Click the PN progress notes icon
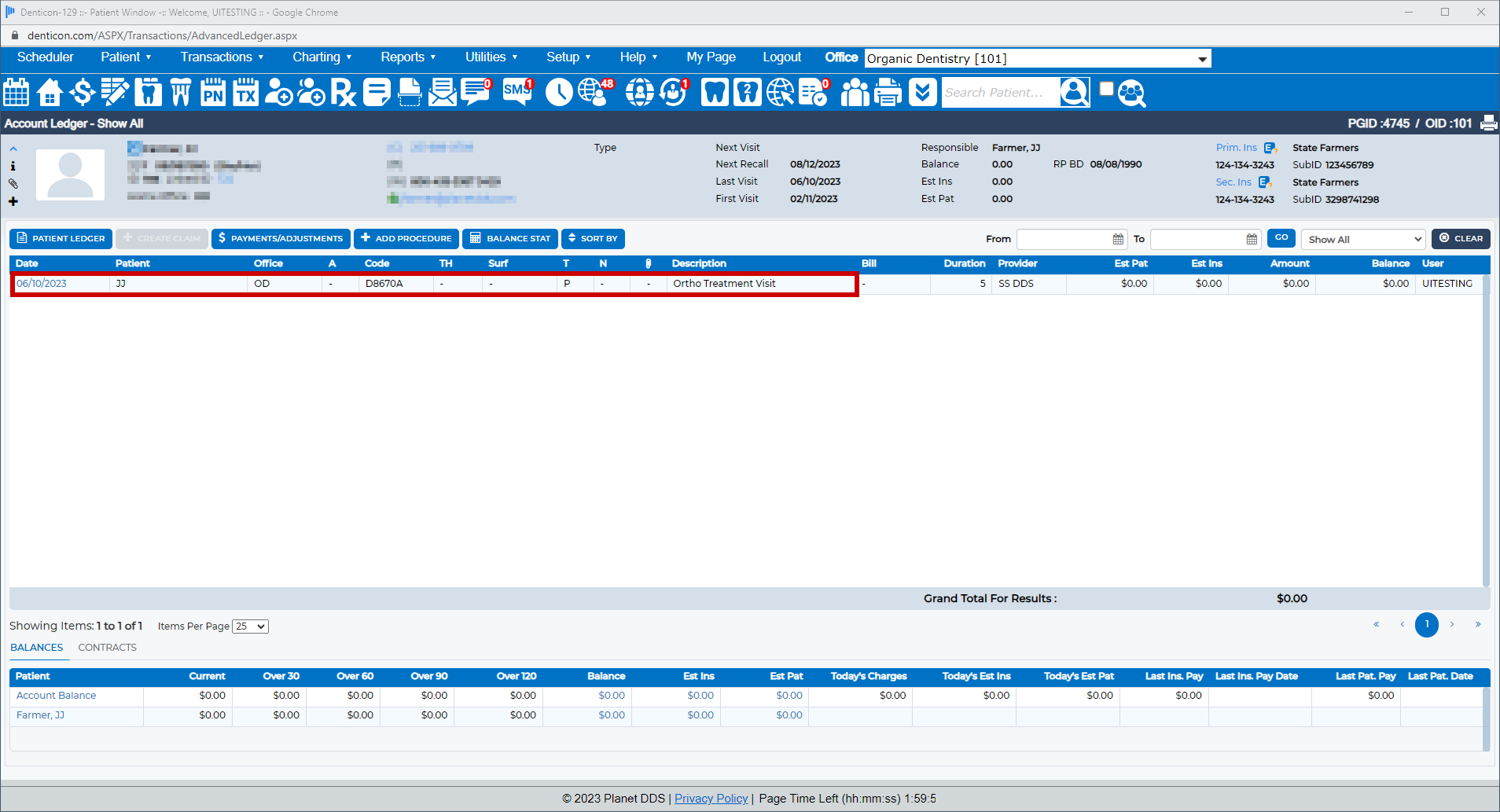The width and height of the screenshot is (1500, 812). [x=213, y=93]
